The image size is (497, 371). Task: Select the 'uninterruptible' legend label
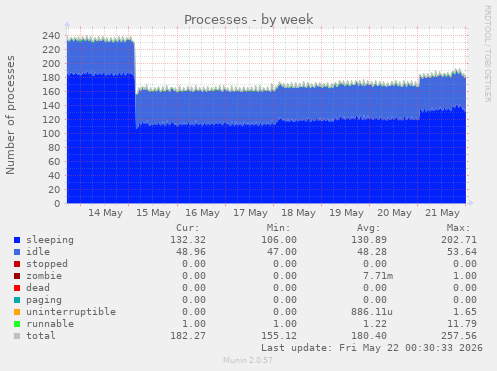click(x=71, y=312)
